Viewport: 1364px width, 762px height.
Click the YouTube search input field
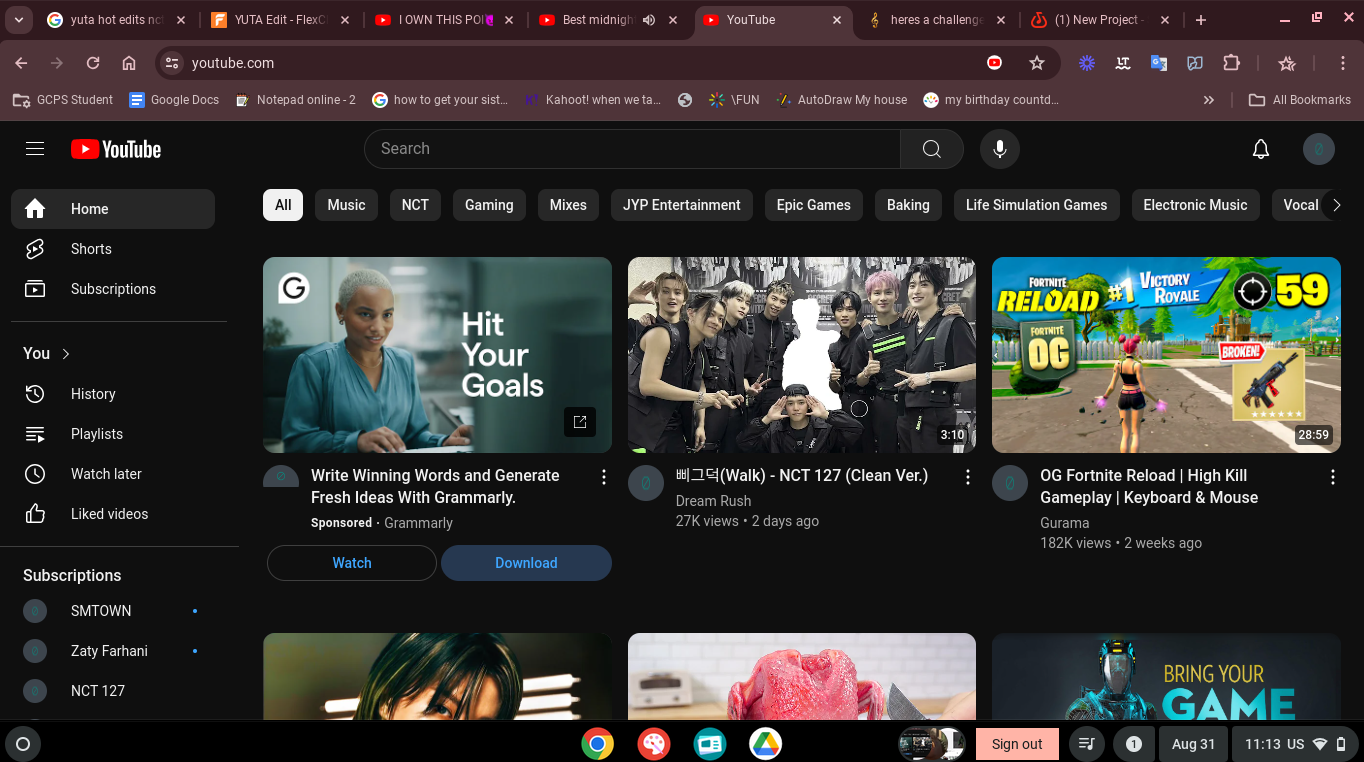click(632, 149)
